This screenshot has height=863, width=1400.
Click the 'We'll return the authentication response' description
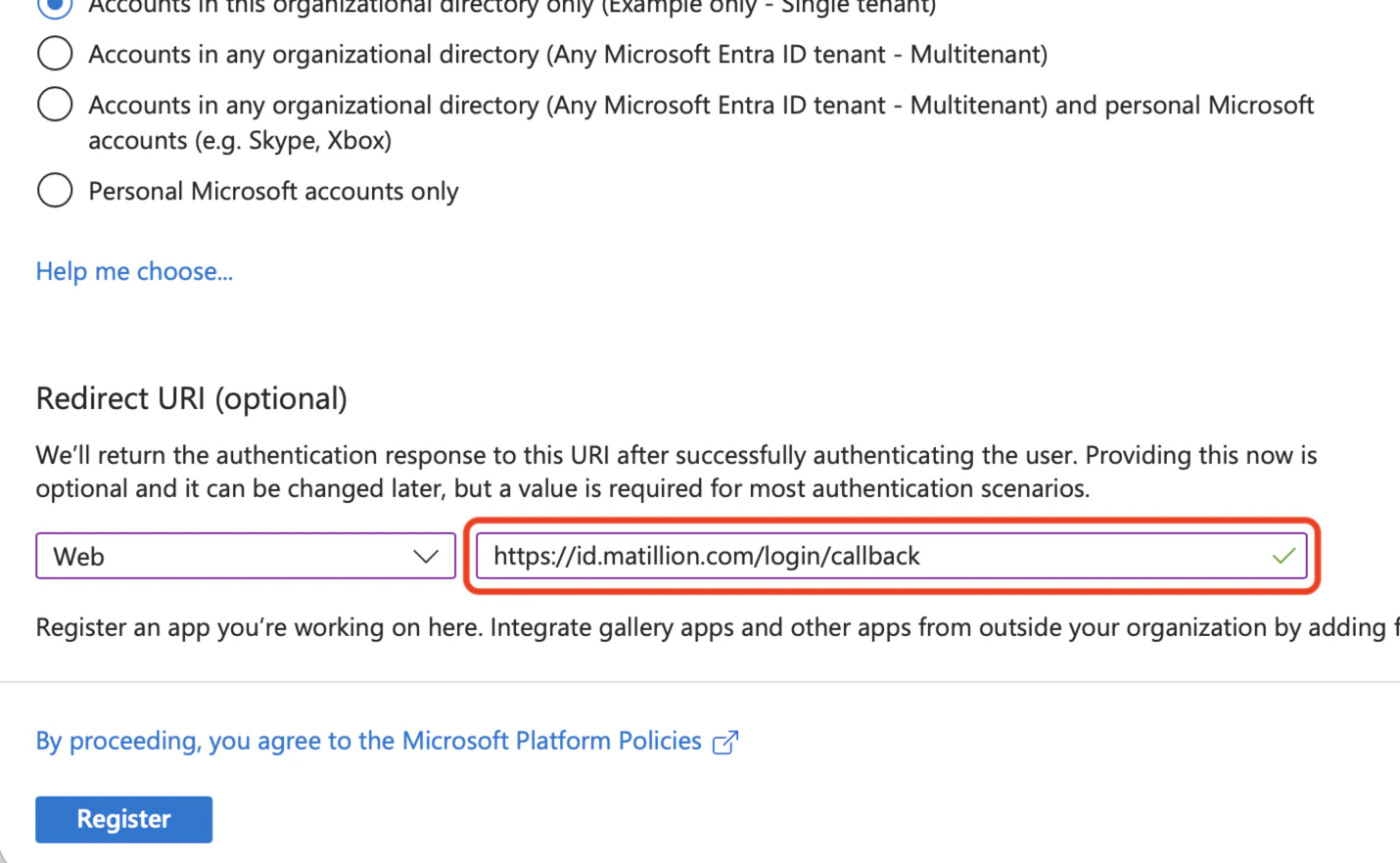coord(677,472)
